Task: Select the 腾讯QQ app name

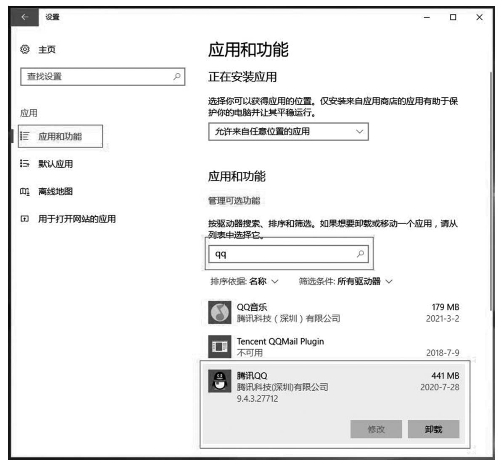Action: 252,375
